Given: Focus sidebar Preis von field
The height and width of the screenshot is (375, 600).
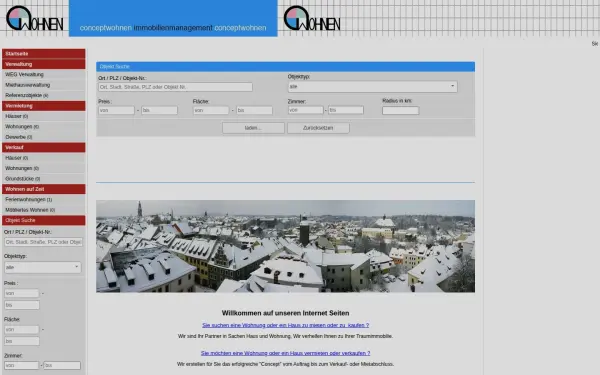Looking at the screenshot, I should click(22, 293).
